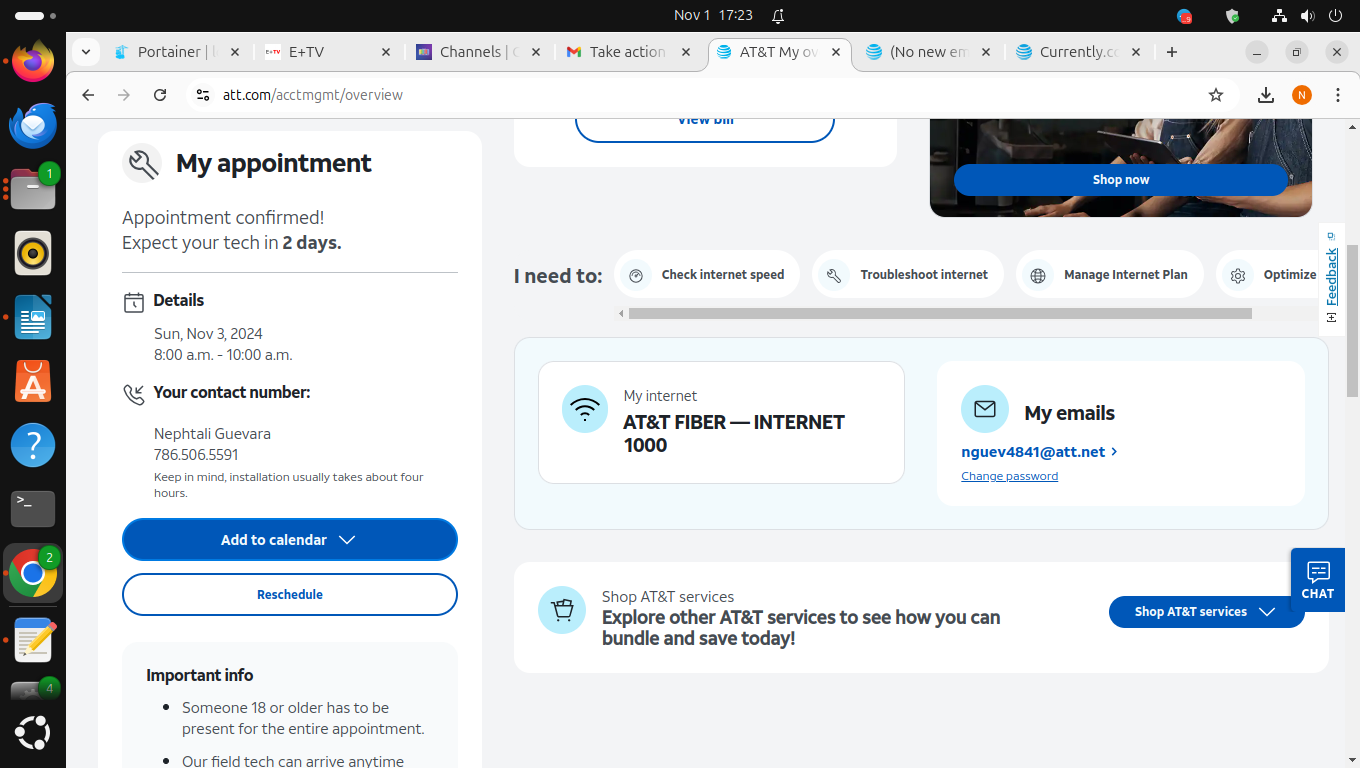The height and width of the screenshot is (768, 1360).
Task: Click the Change password link
Action: 1009,476
